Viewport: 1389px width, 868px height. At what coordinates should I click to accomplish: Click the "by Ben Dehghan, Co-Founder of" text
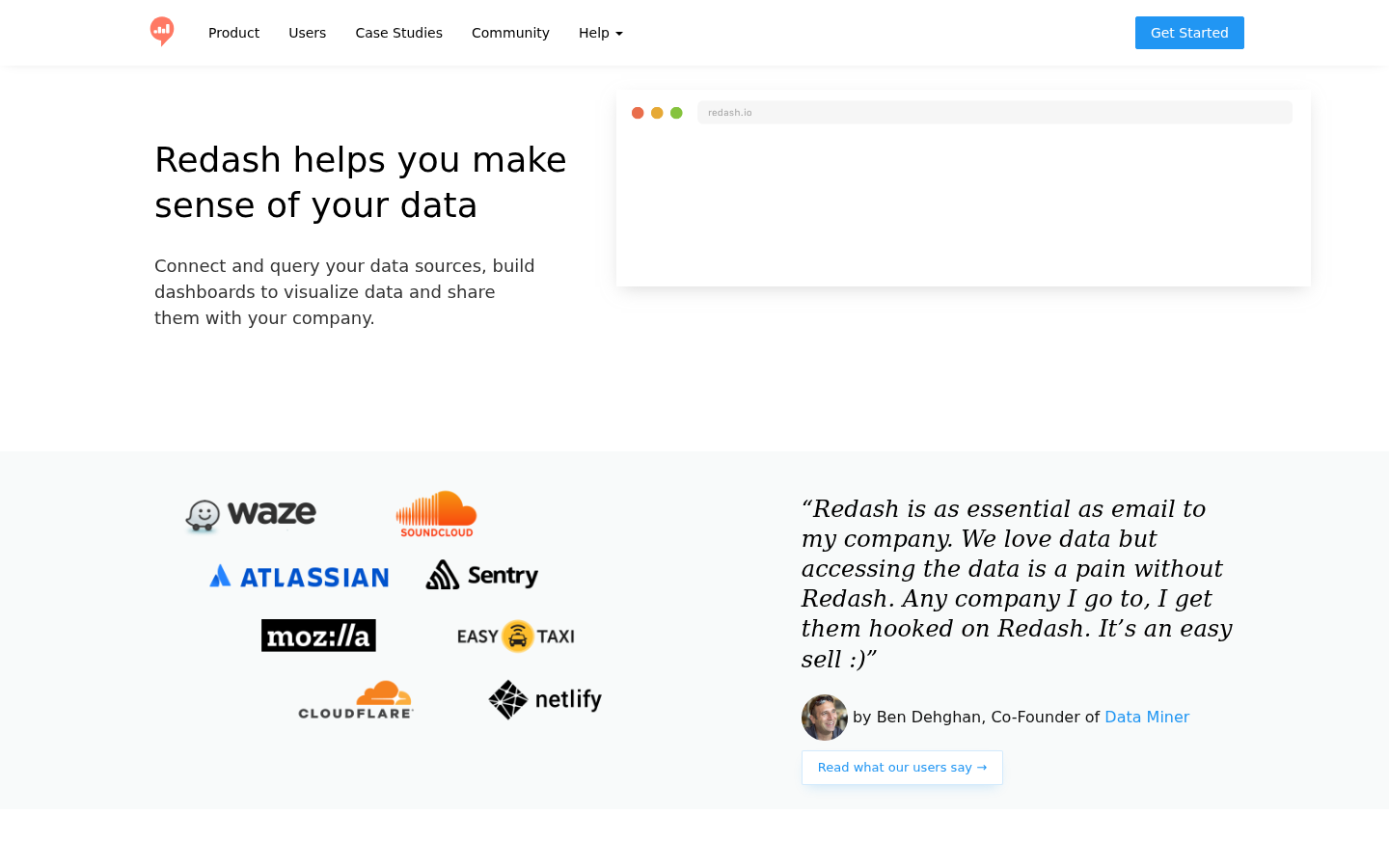[x=976, y=717]
